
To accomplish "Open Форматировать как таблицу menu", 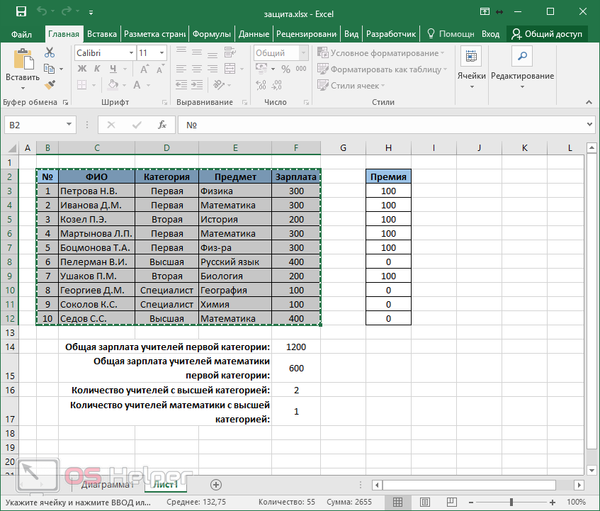I will 382,69.
